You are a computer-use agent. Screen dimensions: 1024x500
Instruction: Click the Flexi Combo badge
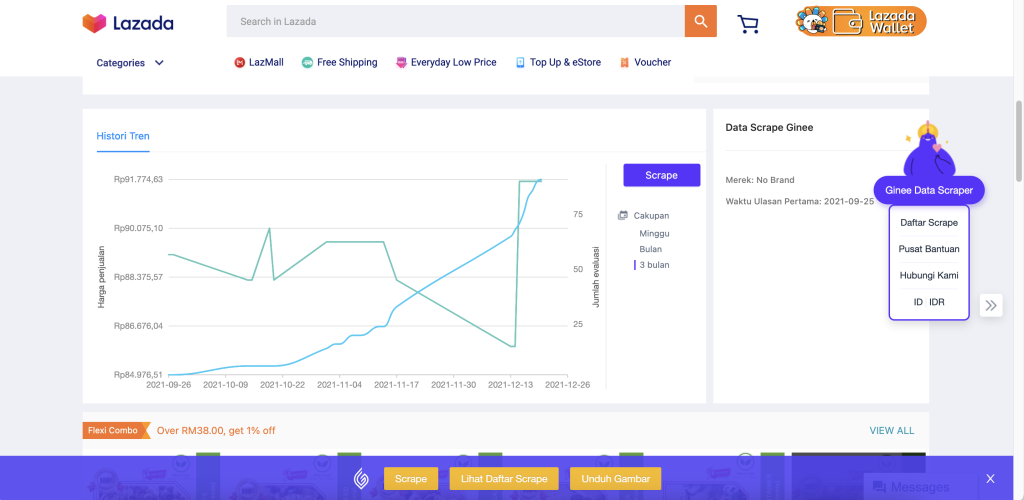tap(115, 431)
